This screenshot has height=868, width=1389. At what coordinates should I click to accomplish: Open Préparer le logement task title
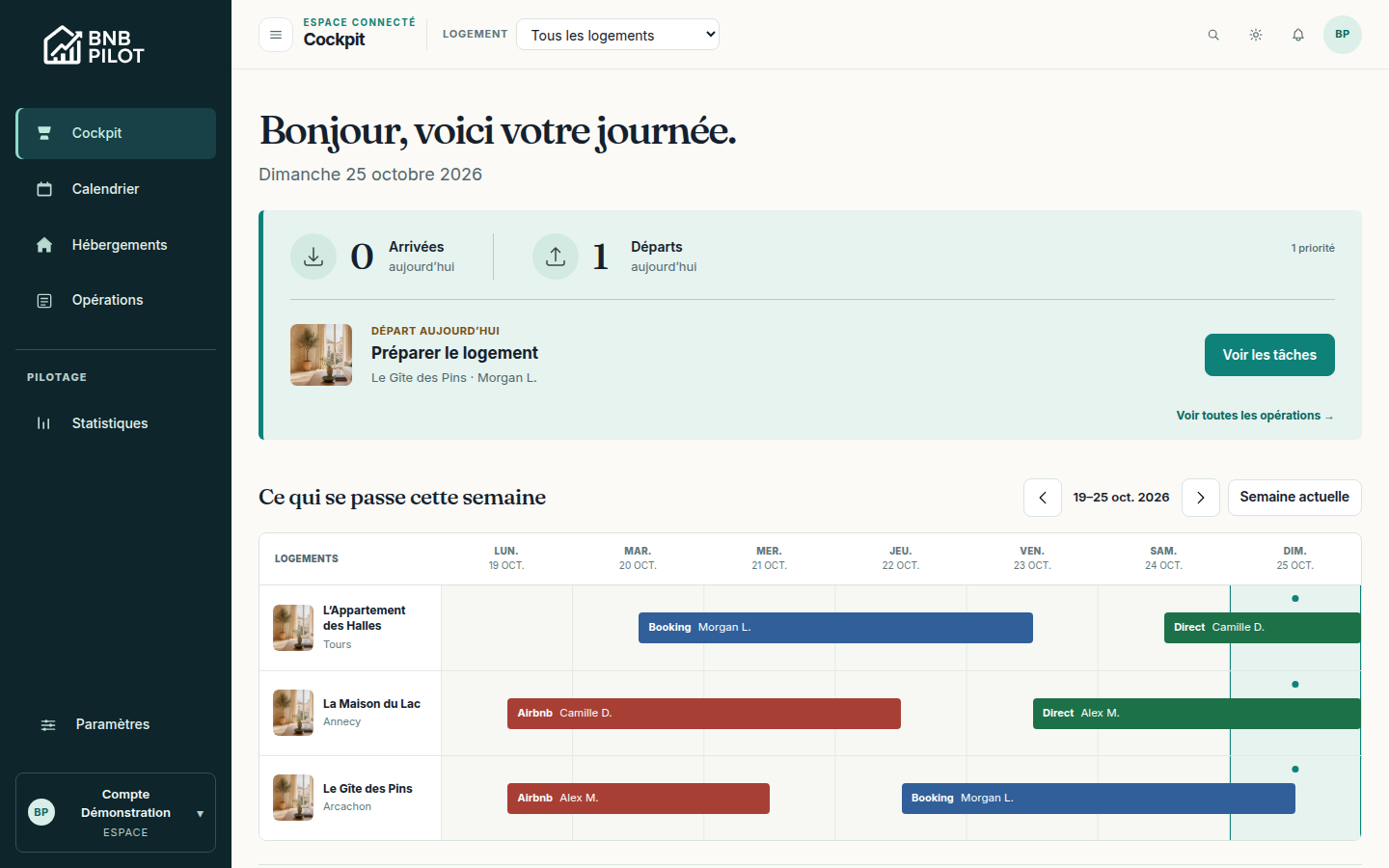454,353
